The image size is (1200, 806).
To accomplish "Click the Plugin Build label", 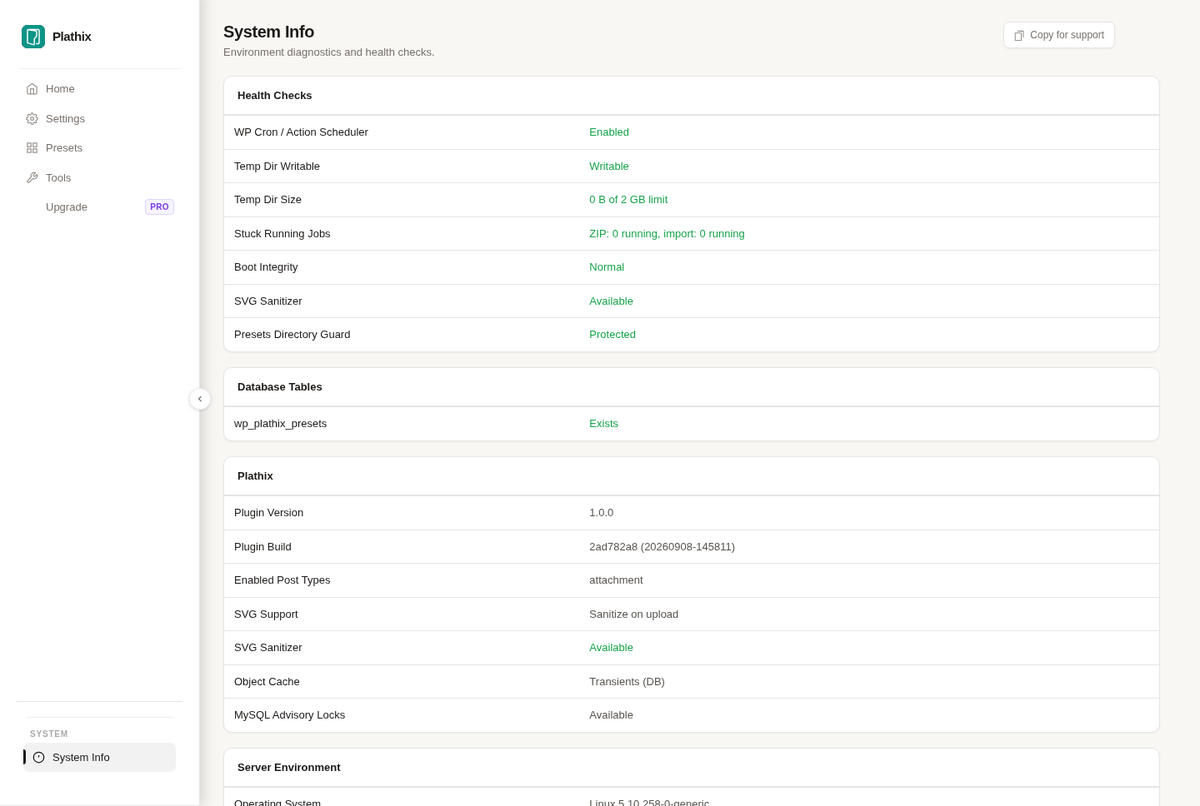I will [263, 547].
